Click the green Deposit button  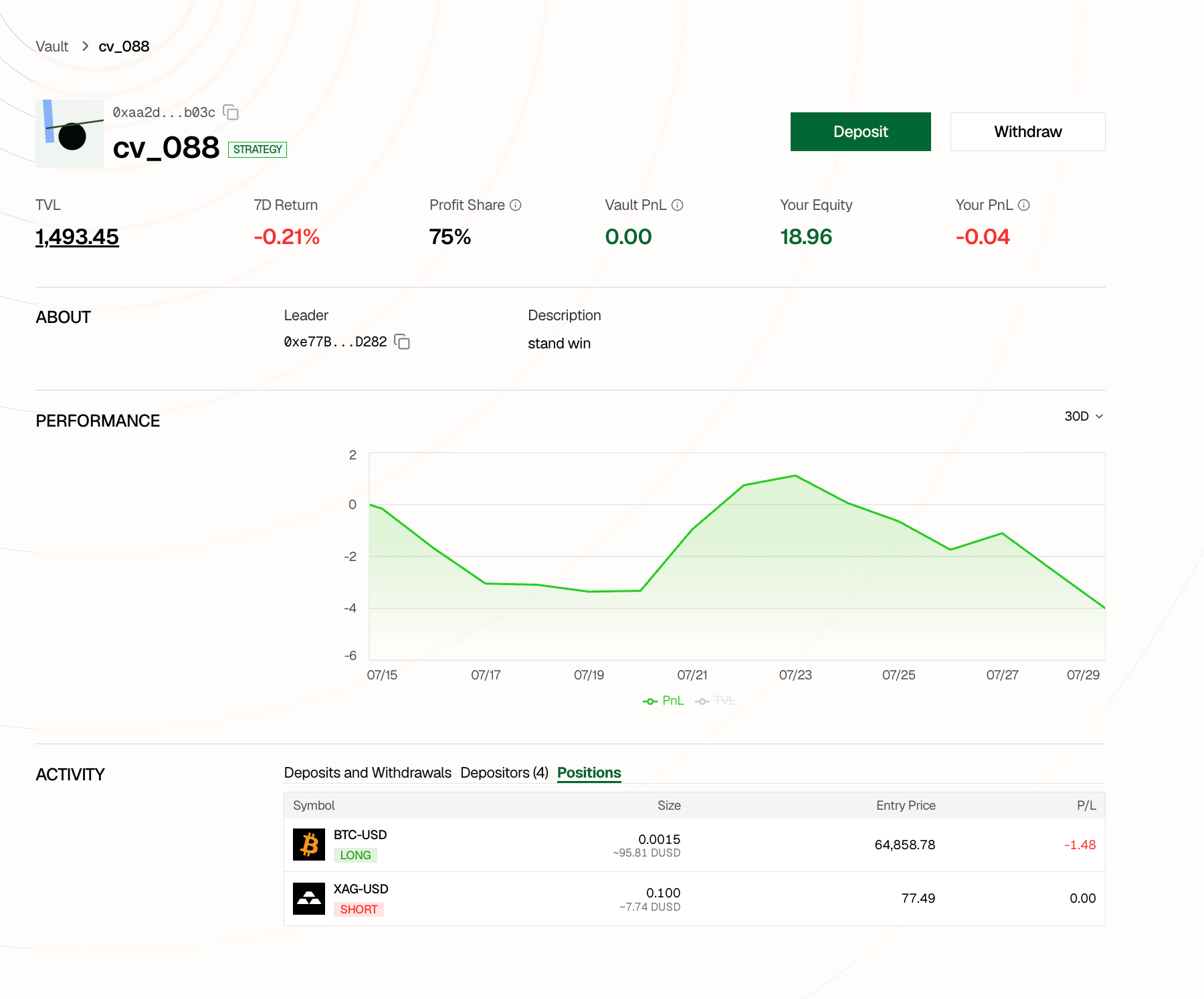click(861, 132)
